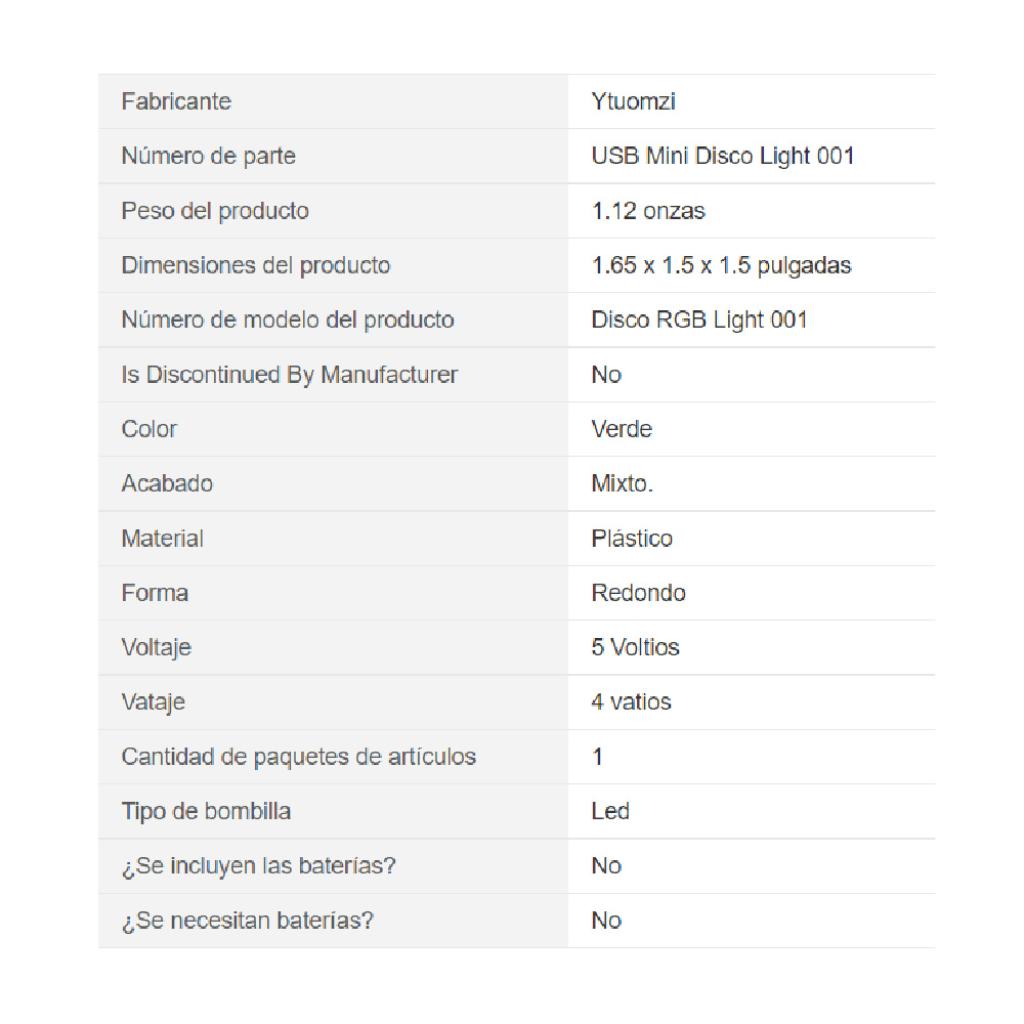Screen dimensions: 1024x1024
Task: Select the Plástico material value
Action: 632,538
